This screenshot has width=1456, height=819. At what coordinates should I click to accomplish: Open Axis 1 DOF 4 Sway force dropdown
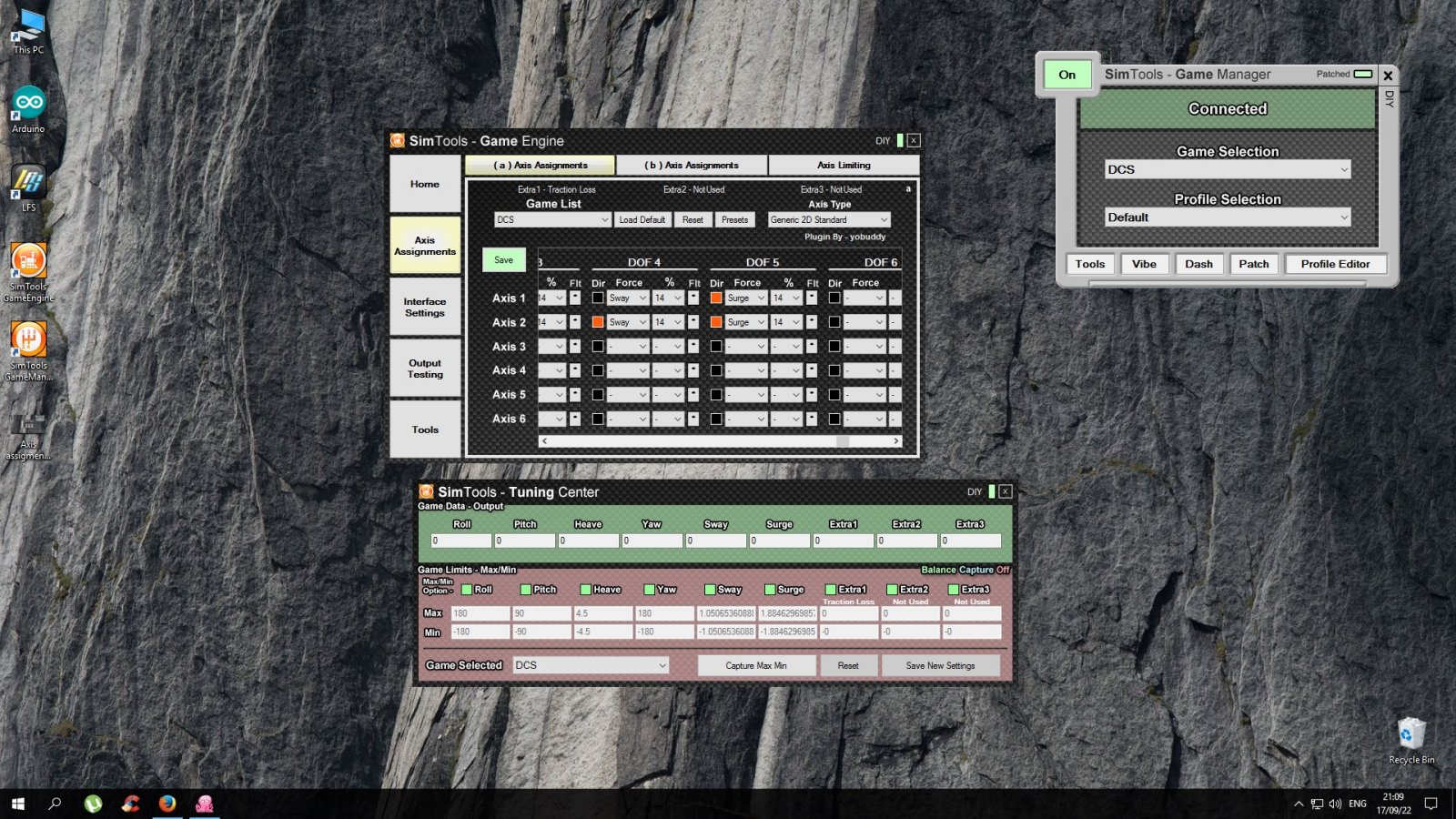[x=628, y=298]
